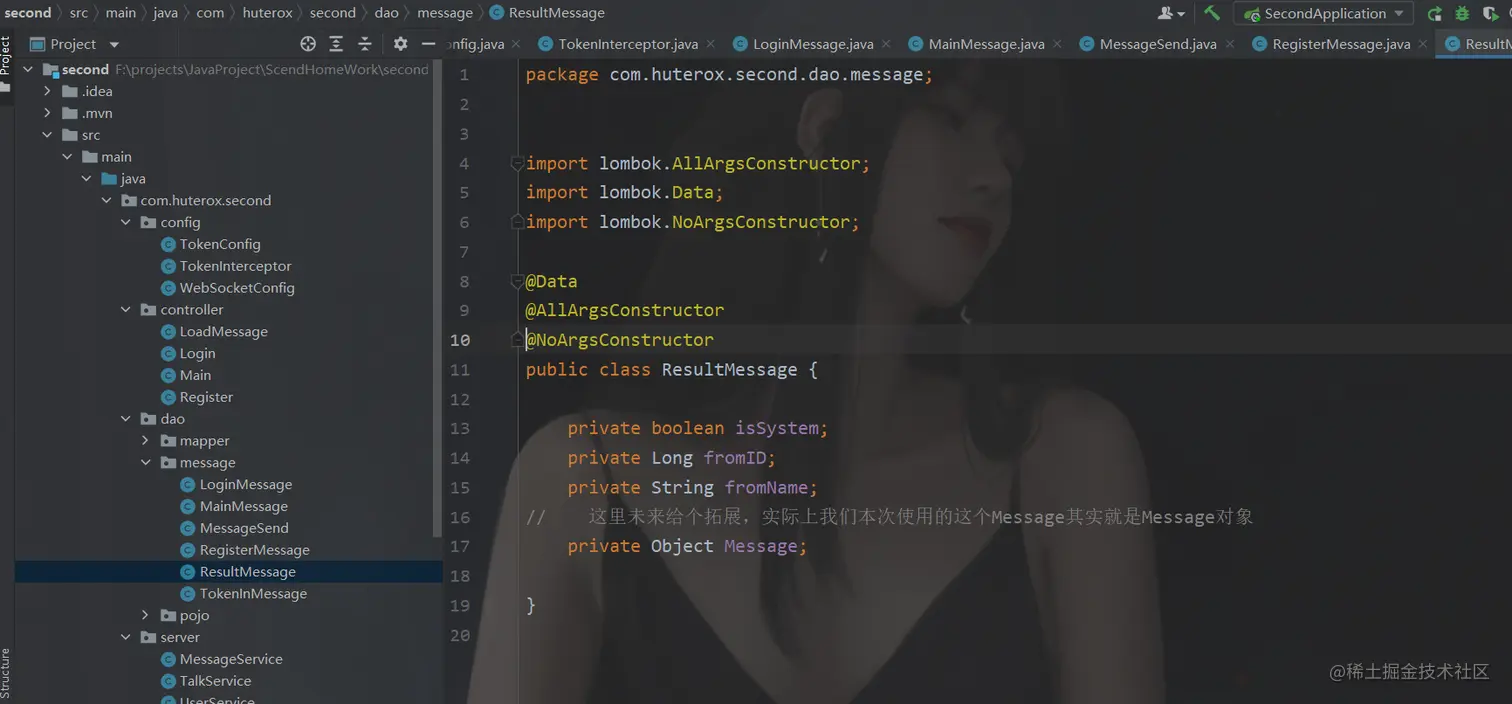Open the Structure side tool tab
The image size is (1512, 704).
[5, 673]
